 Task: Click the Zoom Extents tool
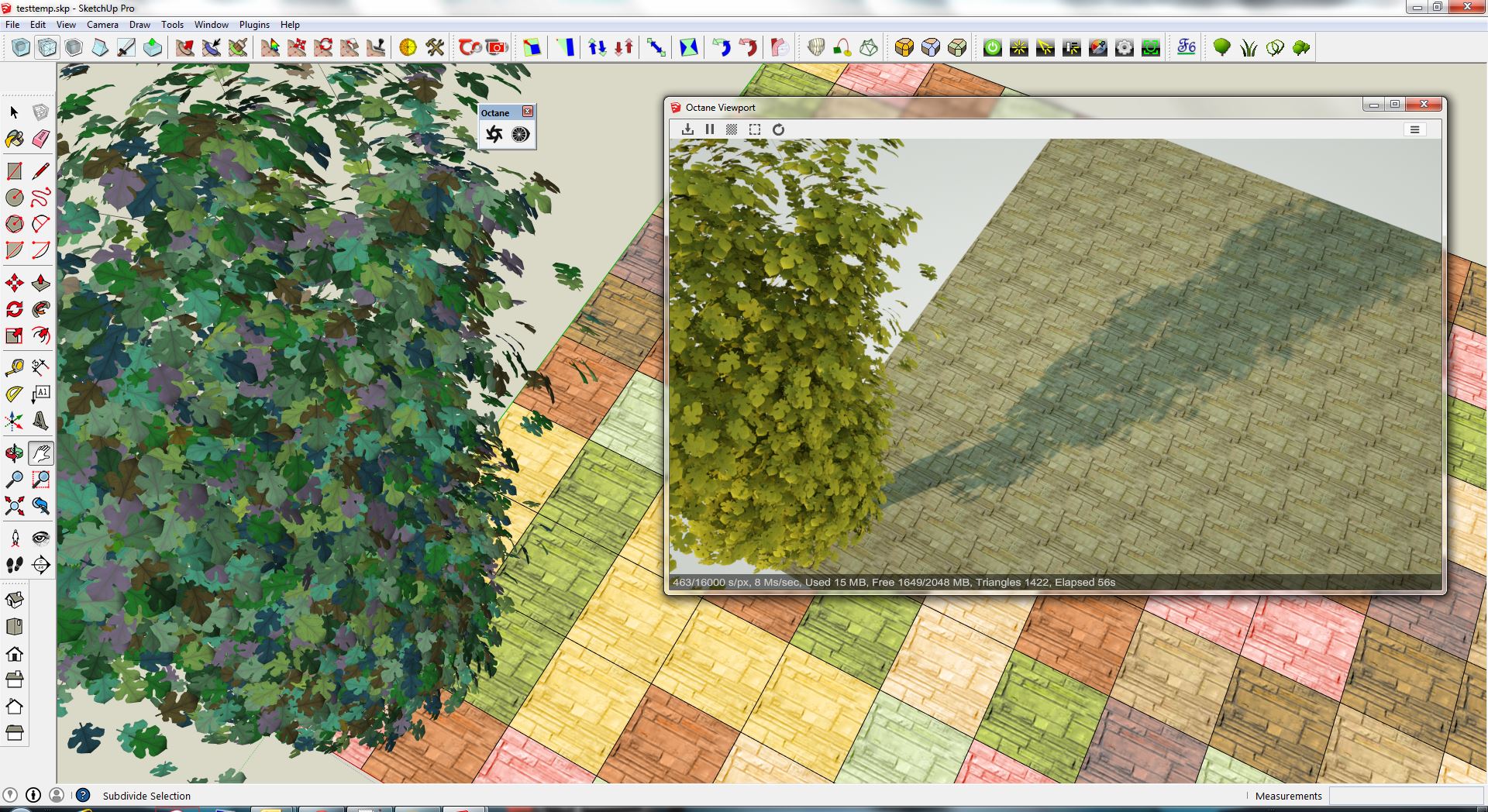click(14, 506)
